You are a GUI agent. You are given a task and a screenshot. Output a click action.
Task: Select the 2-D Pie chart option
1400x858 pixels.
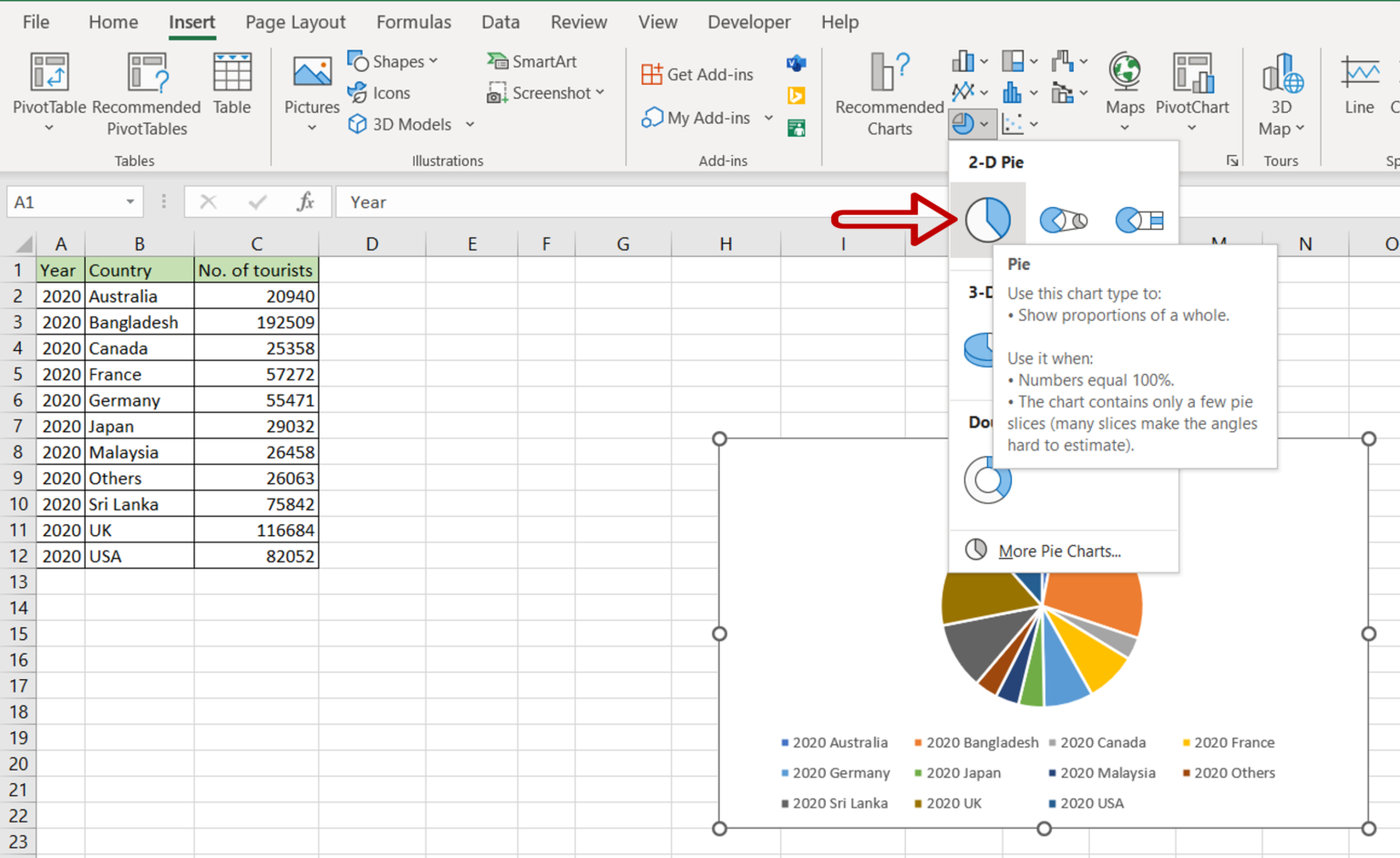[x=989, y=218]
